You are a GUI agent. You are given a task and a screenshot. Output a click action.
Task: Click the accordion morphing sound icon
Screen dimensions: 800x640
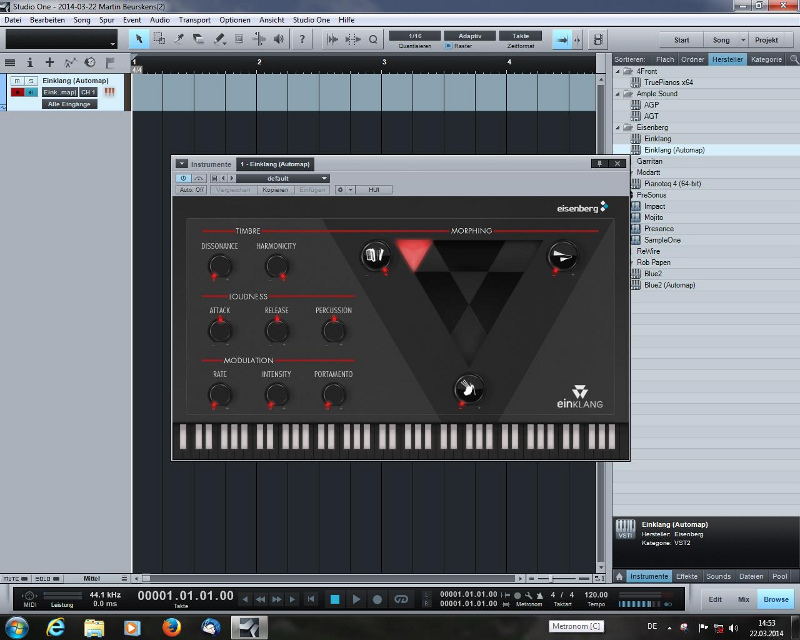[x=376, y=255]
